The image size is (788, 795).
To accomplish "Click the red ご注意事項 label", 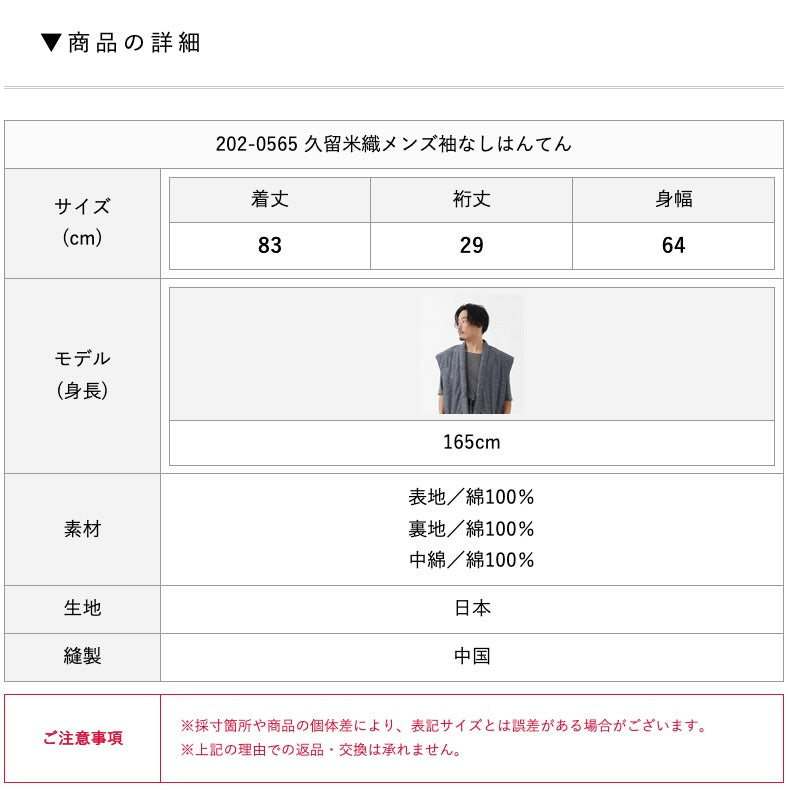I will pos(82,738).
